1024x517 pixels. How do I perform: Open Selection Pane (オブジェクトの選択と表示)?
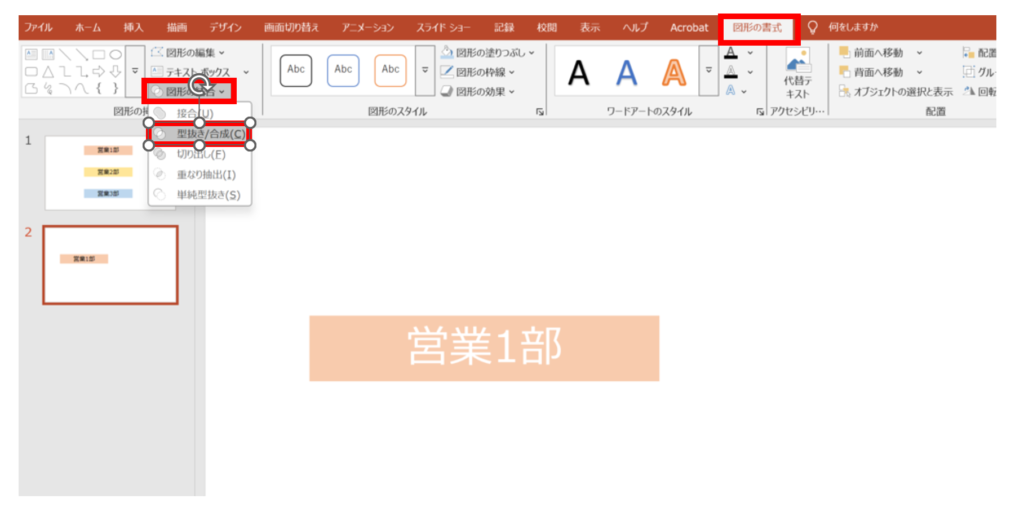pyautogui.click(x=896, y=91)
